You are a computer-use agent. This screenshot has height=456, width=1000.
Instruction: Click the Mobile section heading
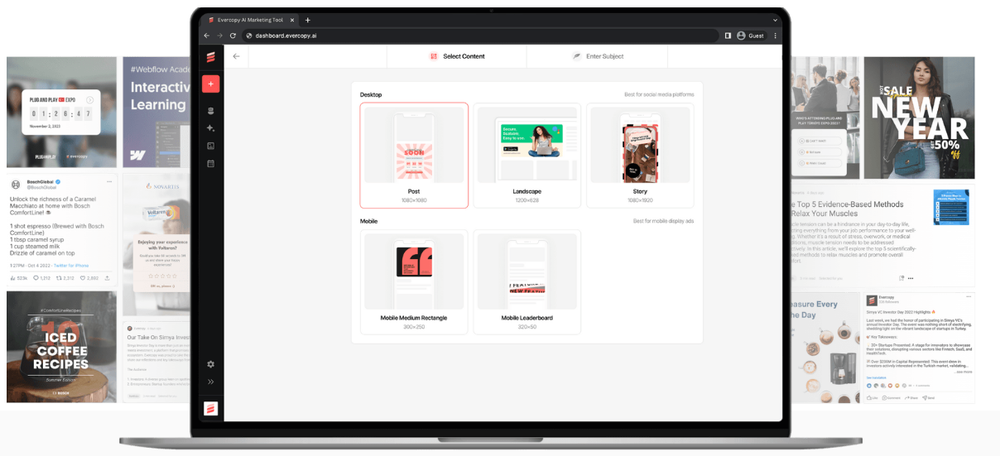[x=369, y=221]
